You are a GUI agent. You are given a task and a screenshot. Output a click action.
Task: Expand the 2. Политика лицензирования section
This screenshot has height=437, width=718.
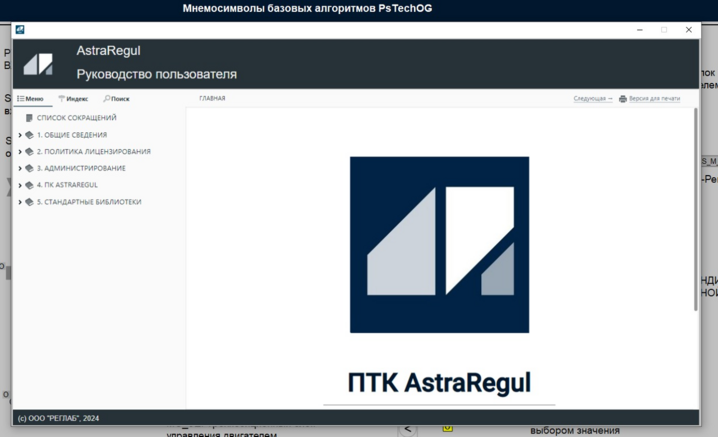click(20, 152)
